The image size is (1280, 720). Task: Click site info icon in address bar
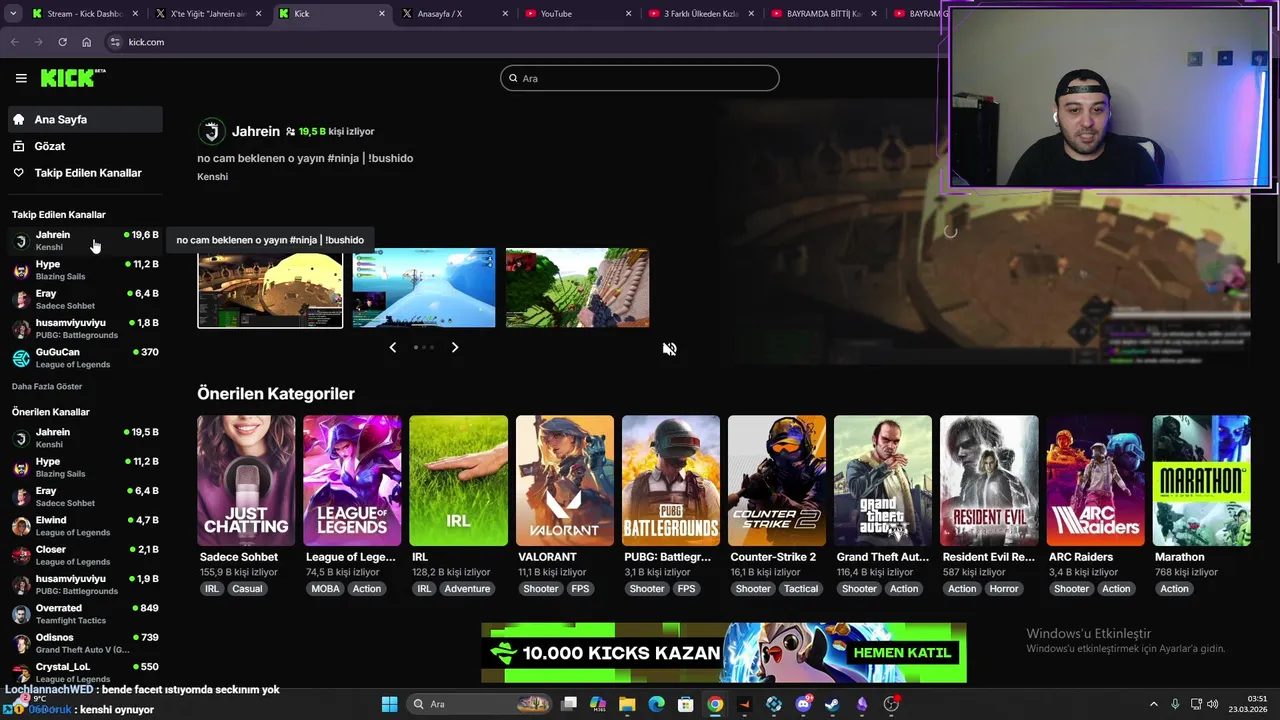tap(115, 42)
